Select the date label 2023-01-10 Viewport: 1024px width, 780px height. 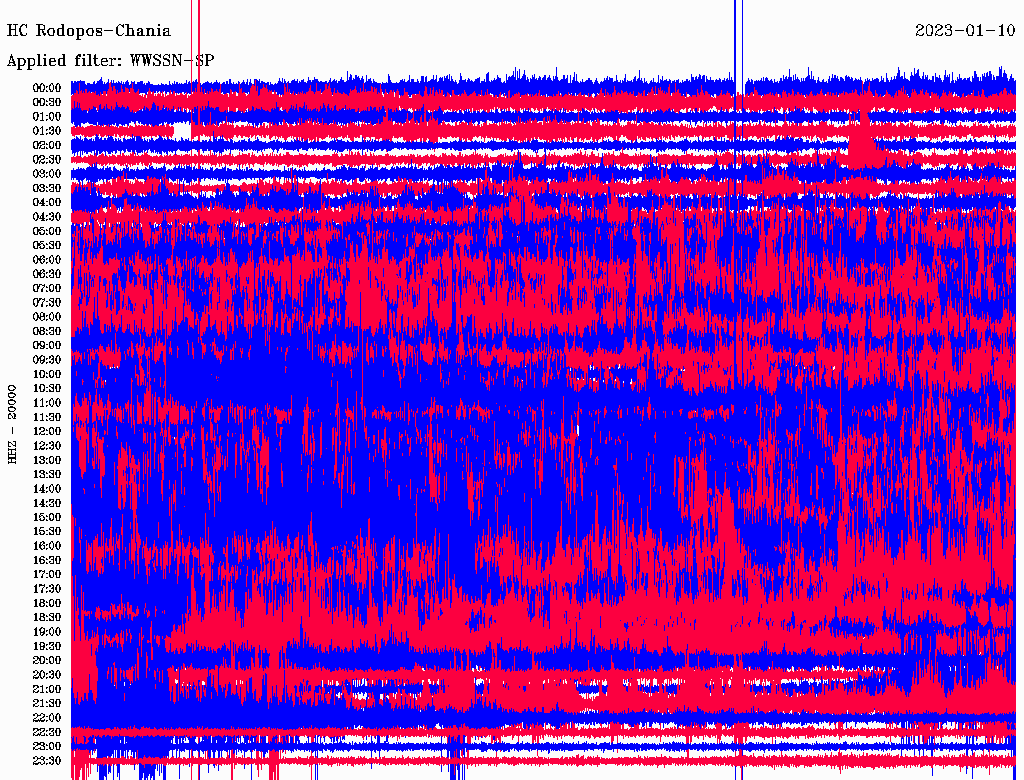coord(964,31)
